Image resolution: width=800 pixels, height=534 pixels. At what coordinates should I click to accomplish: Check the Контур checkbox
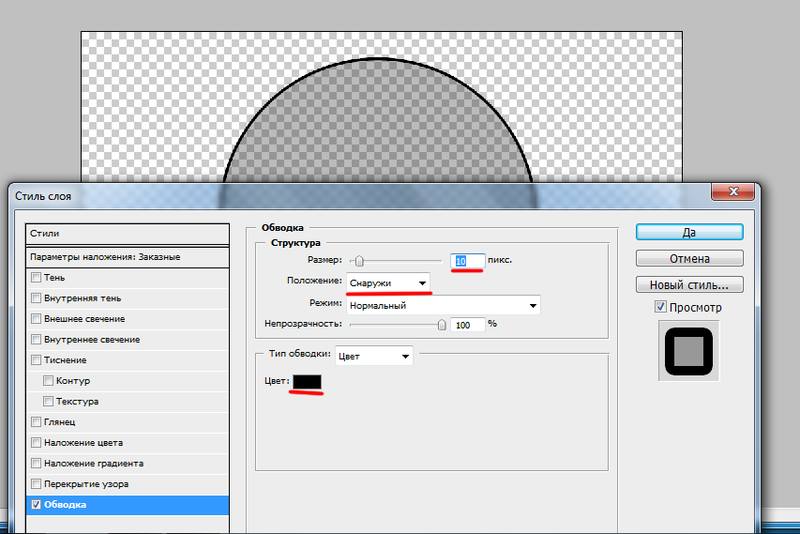click(x=48, y=380)
